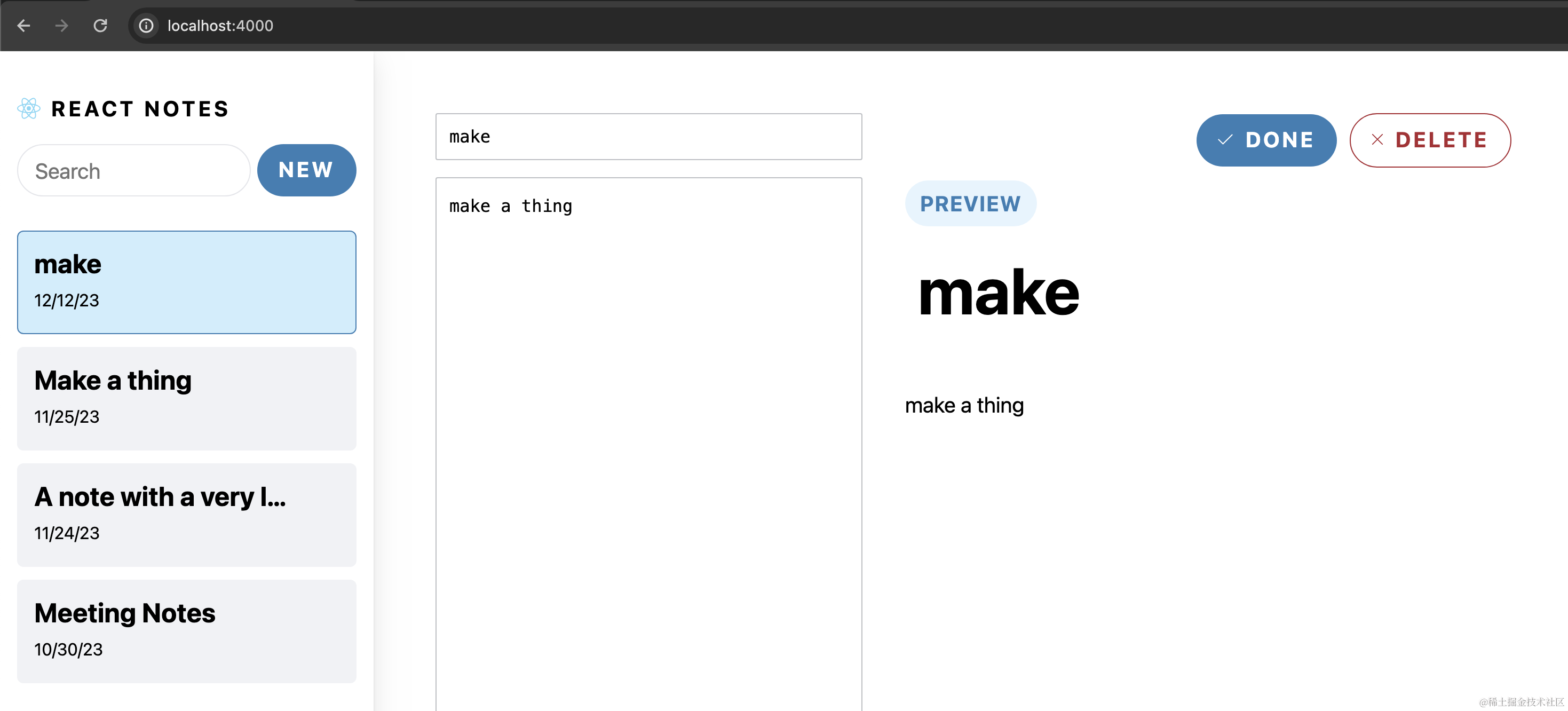Screen dimensions: 1568x711
Task: Click the browser back arrow
Action: (23, 26)
